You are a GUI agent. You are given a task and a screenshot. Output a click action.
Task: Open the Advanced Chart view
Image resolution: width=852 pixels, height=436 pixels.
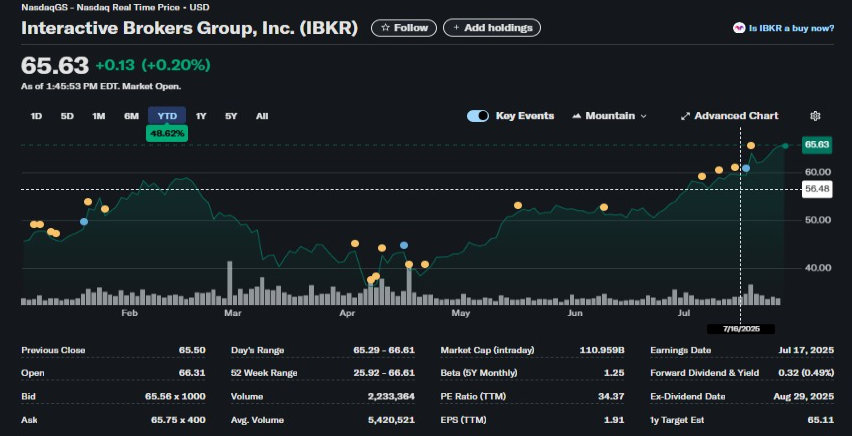730,116
